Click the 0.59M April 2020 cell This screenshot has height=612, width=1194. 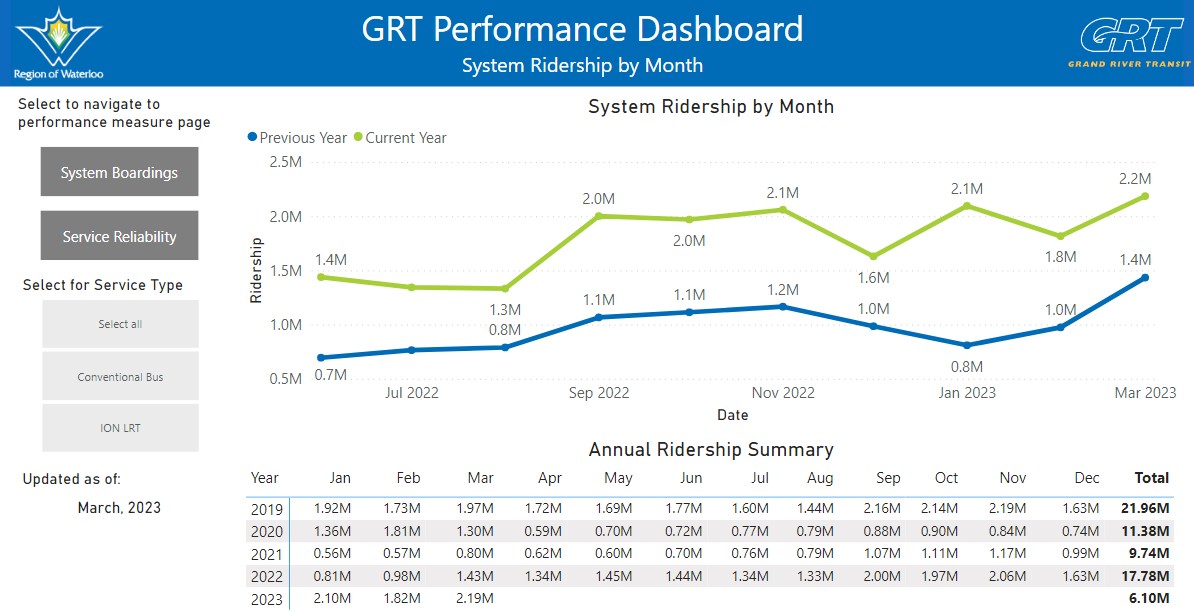544,531
